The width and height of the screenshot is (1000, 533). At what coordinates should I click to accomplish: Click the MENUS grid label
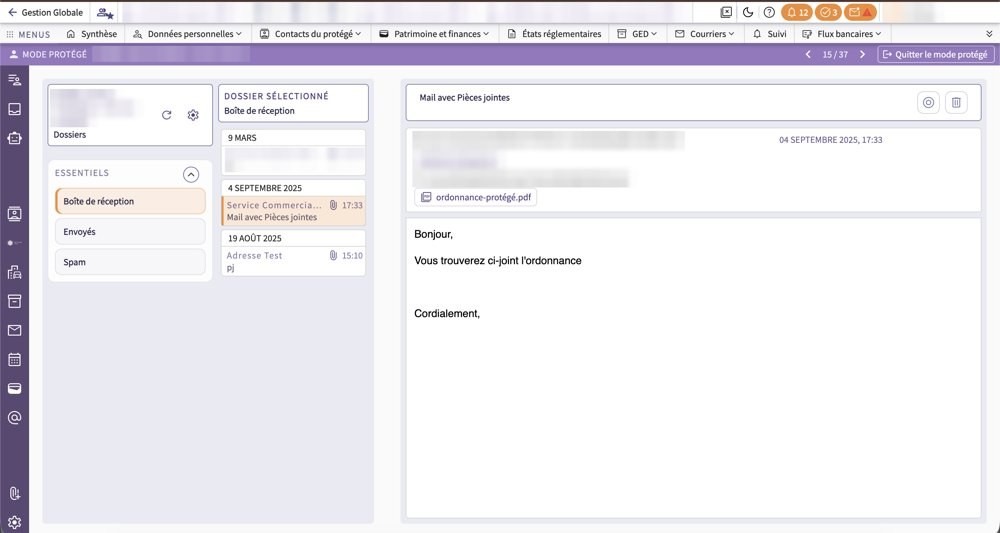(28, 34)
